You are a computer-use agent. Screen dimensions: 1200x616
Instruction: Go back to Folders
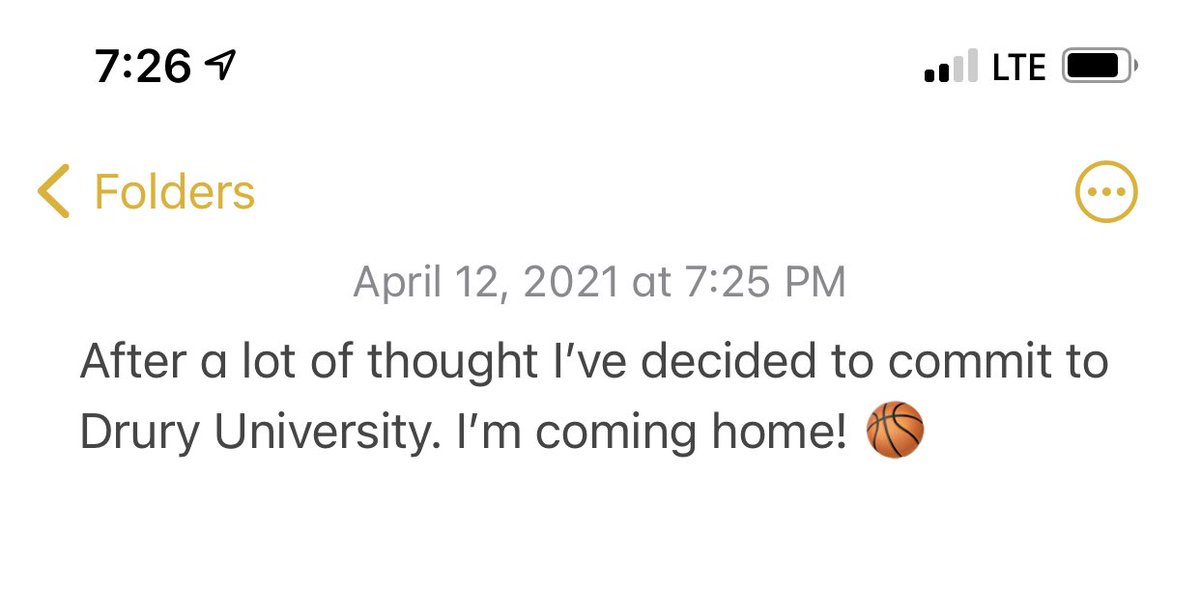pyautogui.click(x=174, y=191)
